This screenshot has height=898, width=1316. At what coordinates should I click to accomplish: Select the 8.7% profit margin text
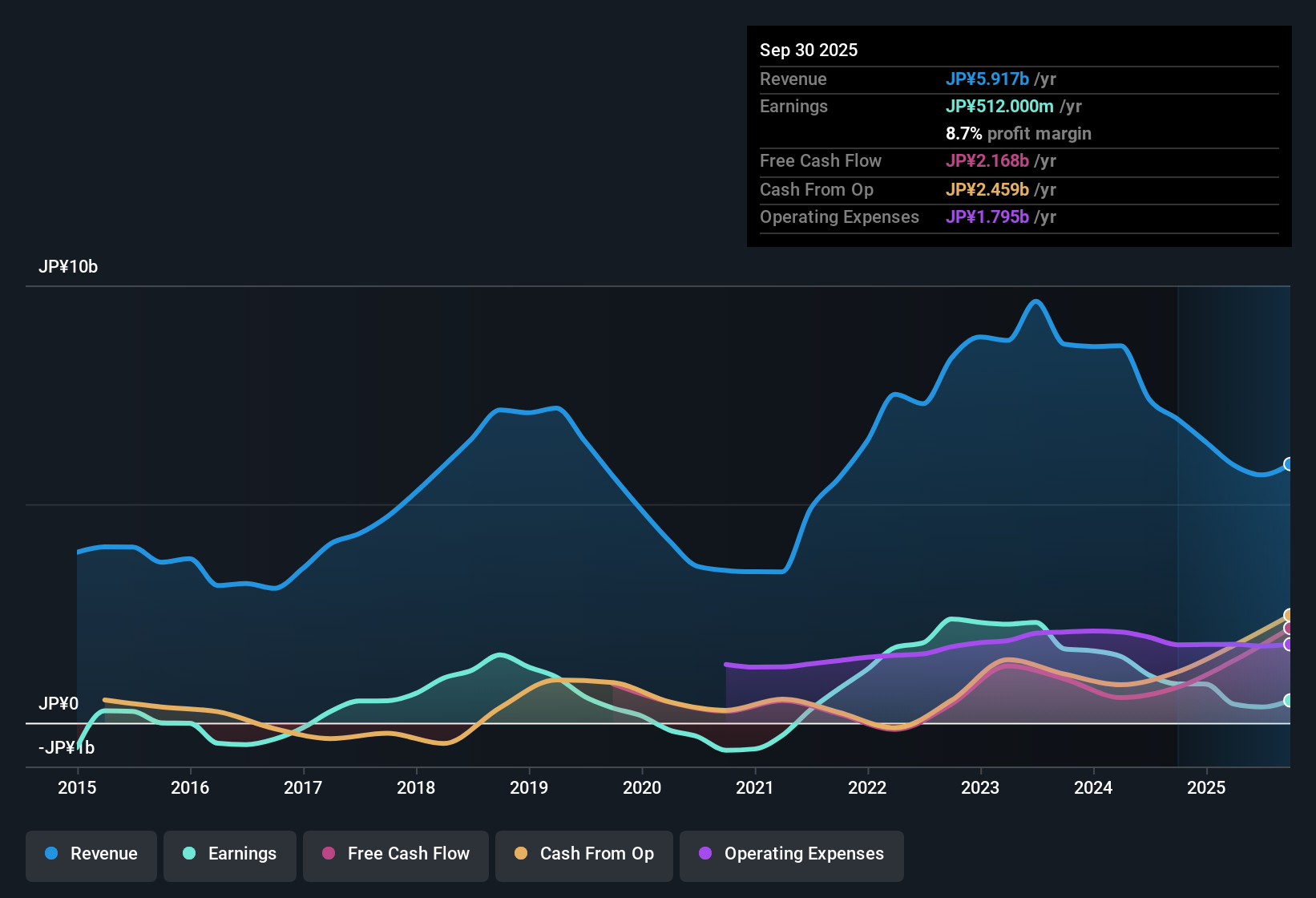(1018, 134)
